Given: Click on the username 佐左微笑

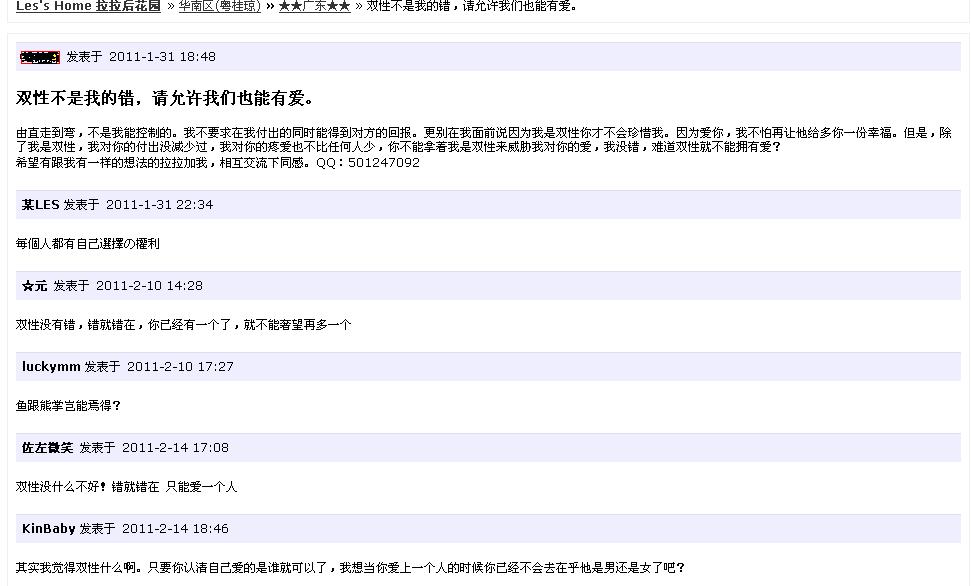Looking at the screenshot, I should pos(47,448).
